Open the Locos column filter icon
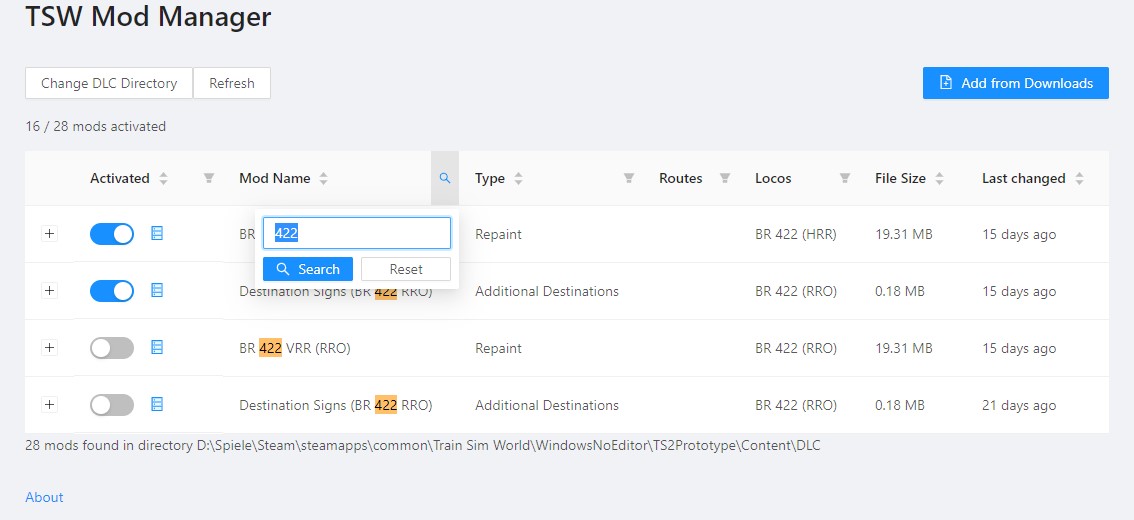1134x520 pixels. pyautogui.click(x=845, y=178)
